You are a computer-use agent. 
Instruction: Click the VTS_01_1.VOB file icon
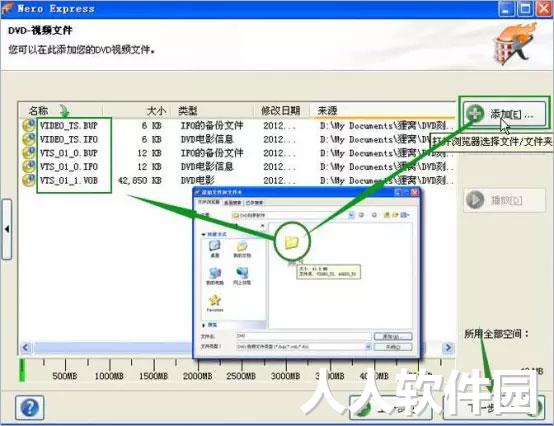point(29,180)
